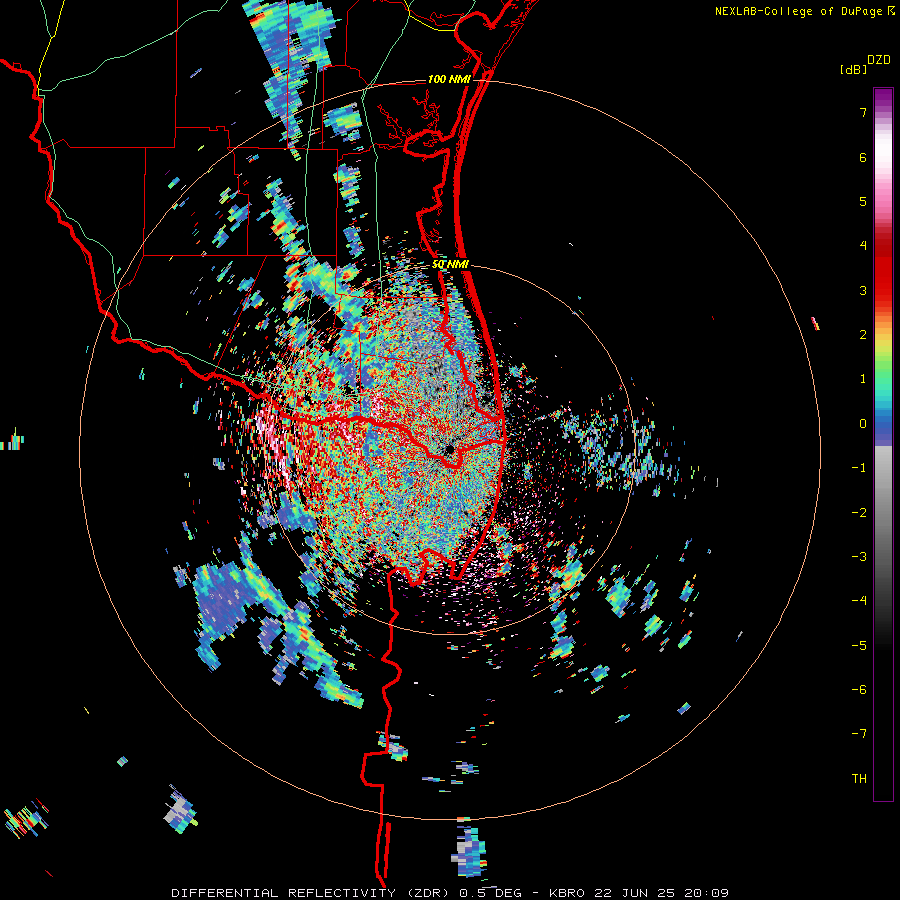Click the 100 NMI range ring label
This screenshot has width=900, height=900.
[449, 79]
